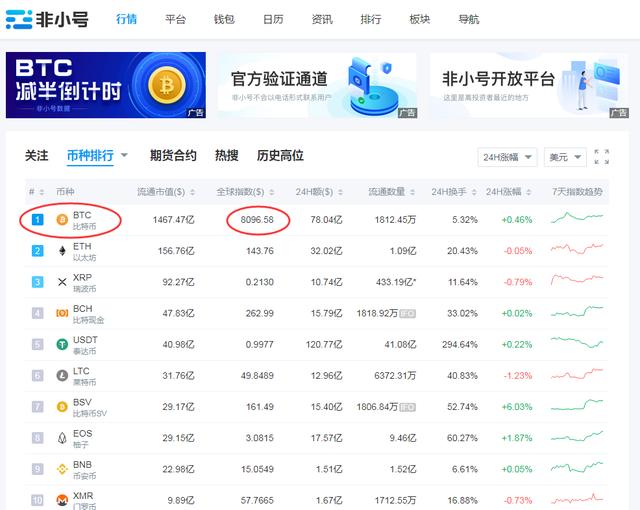
Task: Open the BNB 币安币 coin link
Action: click(84, 470)
